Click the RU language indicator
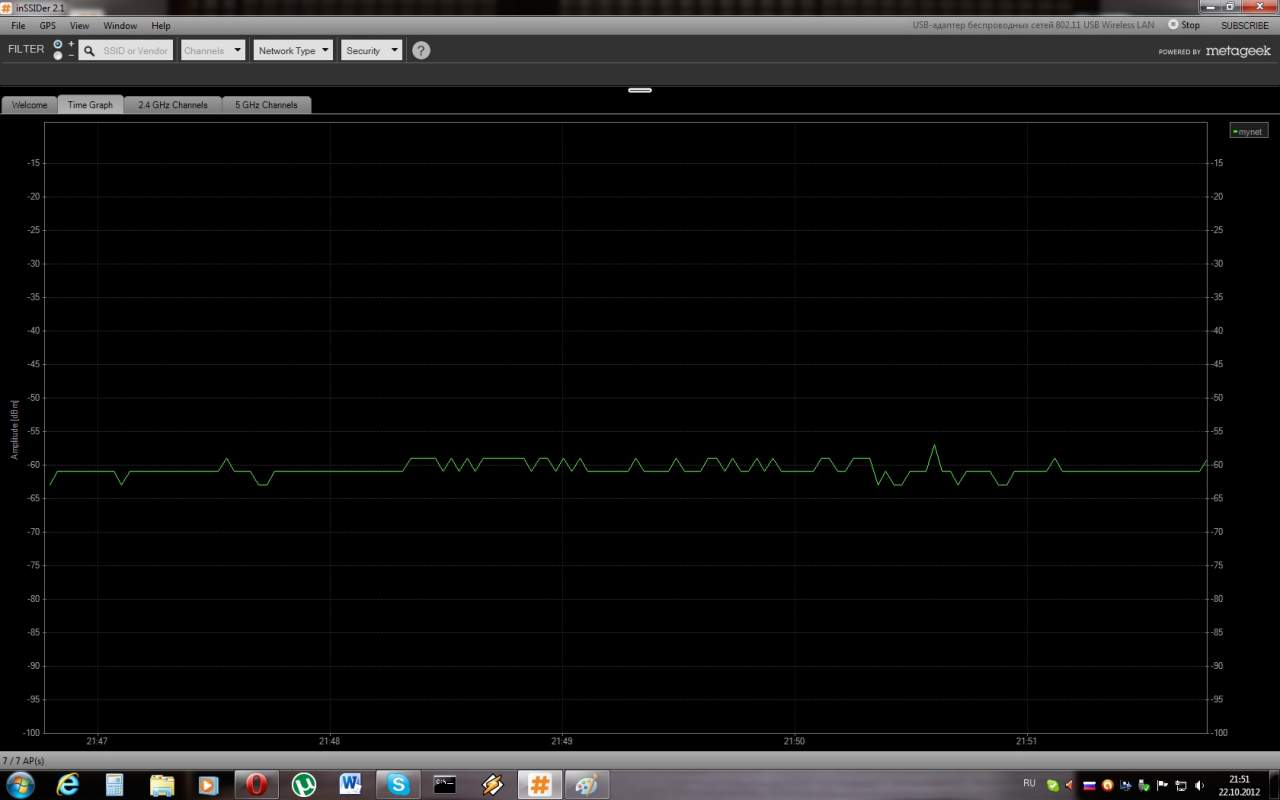 point(1029,784)
